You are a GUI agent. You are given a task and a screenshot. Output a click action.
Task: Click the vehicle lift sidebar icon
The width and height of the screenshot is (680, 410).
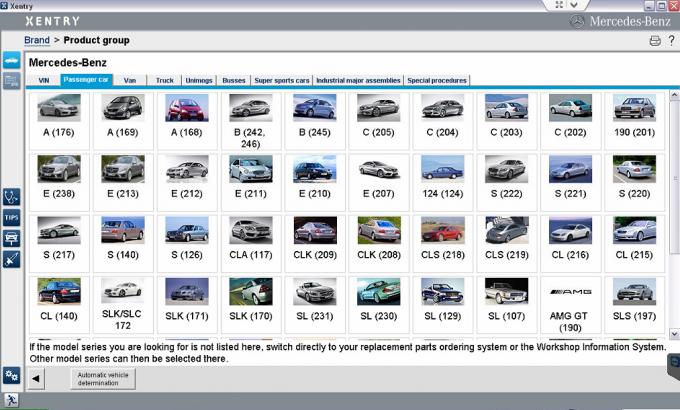coord(12,238)
